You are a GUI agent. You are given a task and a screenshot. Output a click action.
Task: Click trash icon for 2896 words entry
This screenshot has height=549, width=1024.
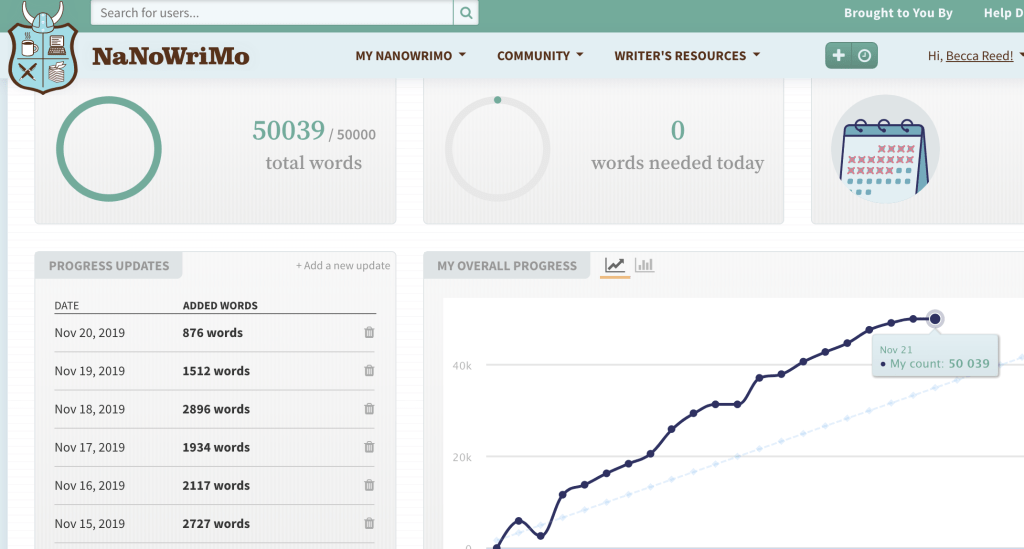[x=369, y=409]
